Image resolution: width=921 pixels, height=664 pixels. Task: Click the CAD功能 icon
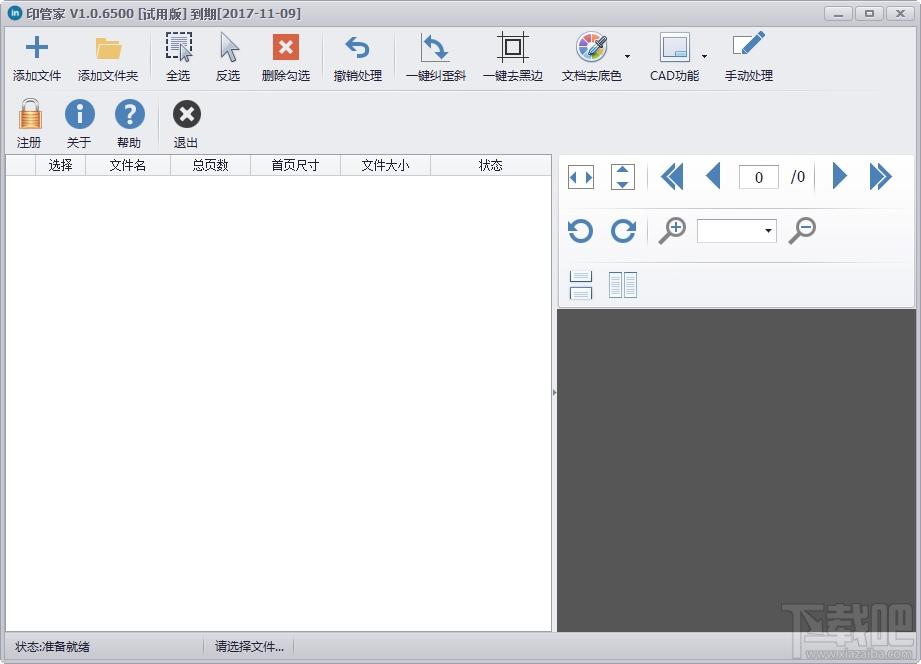pos(674,47)
